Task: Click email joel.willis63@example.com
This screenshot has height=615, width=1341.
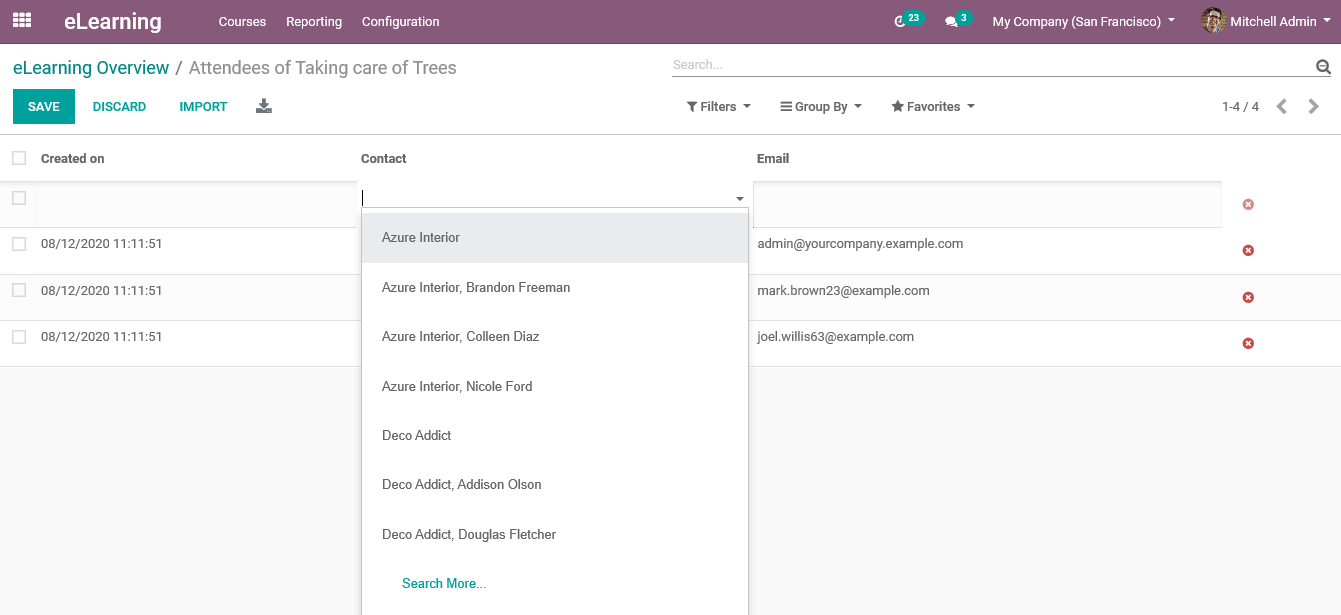Action: (x=835, y=337)
